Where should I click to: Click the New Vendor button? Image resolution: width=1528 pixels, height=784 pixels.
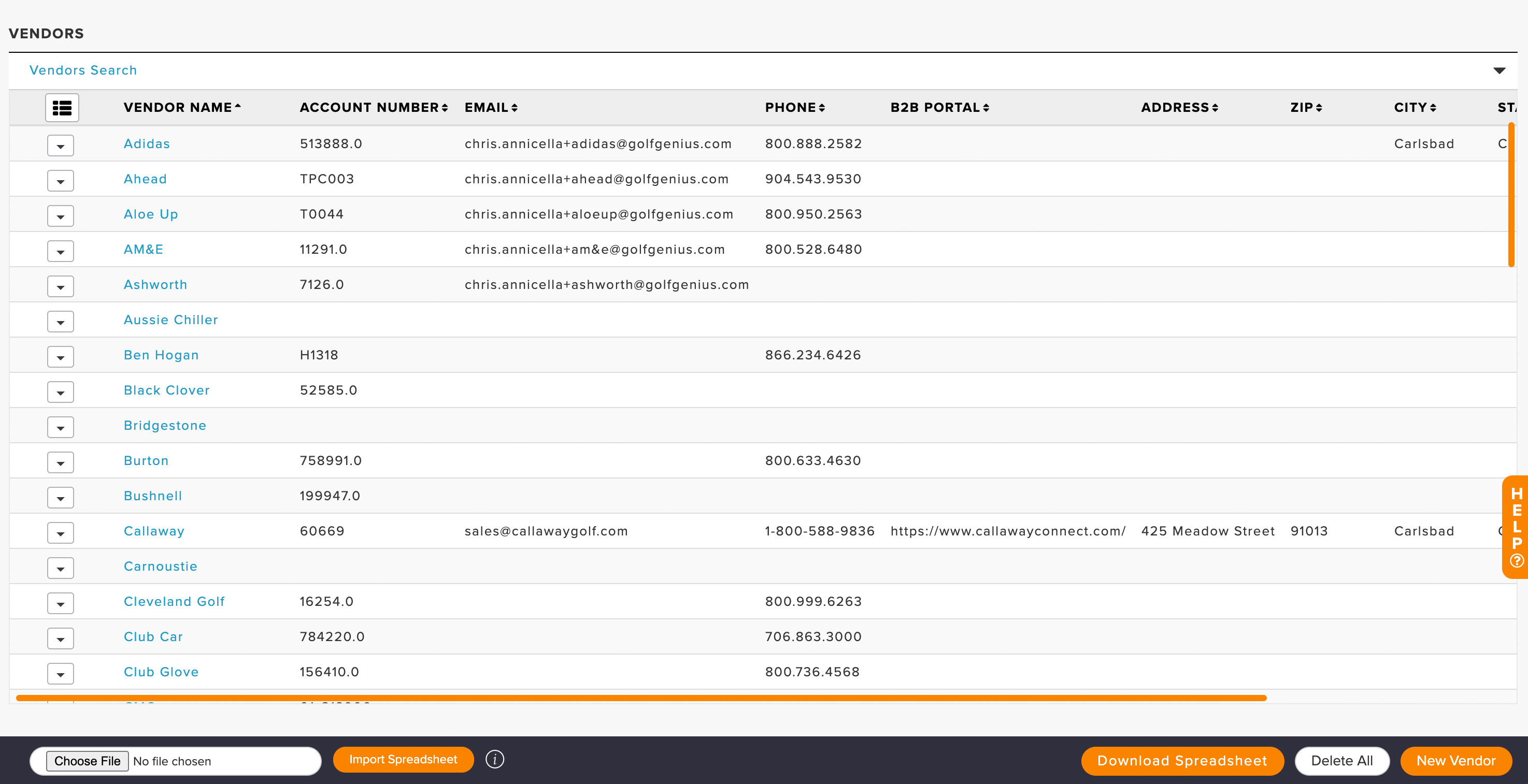point(1455,761)
